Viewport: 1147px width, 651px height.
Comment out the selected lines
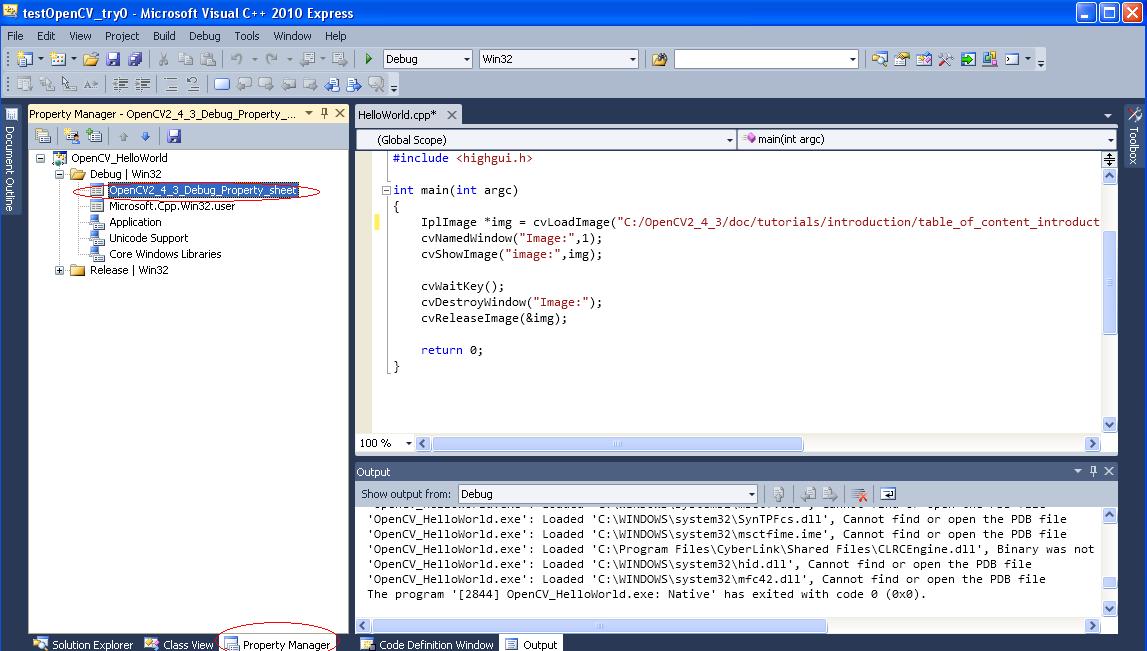coord(170,84)
